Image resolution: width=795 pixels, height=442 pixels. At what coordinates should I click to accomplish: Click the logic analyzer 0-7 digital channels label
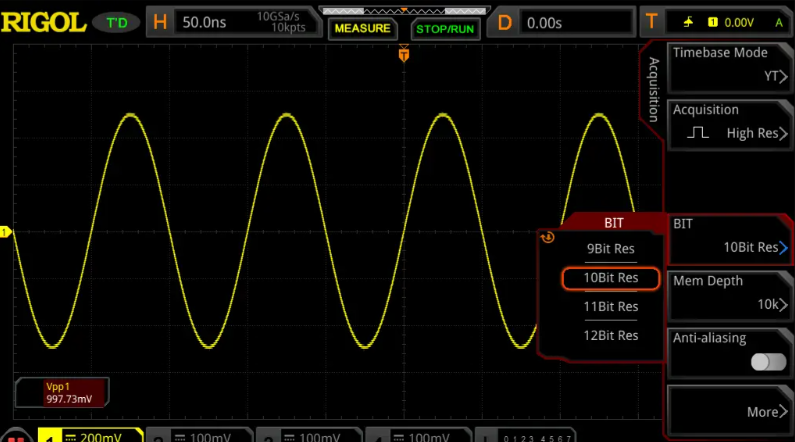pos(537,438)
